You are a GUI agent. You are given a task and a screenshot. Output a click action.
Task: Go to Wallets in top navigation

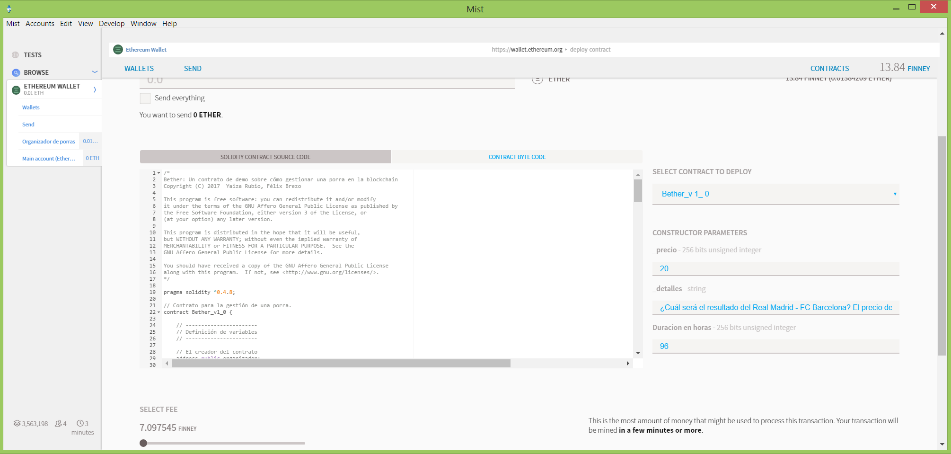click(x=139, y=68)
